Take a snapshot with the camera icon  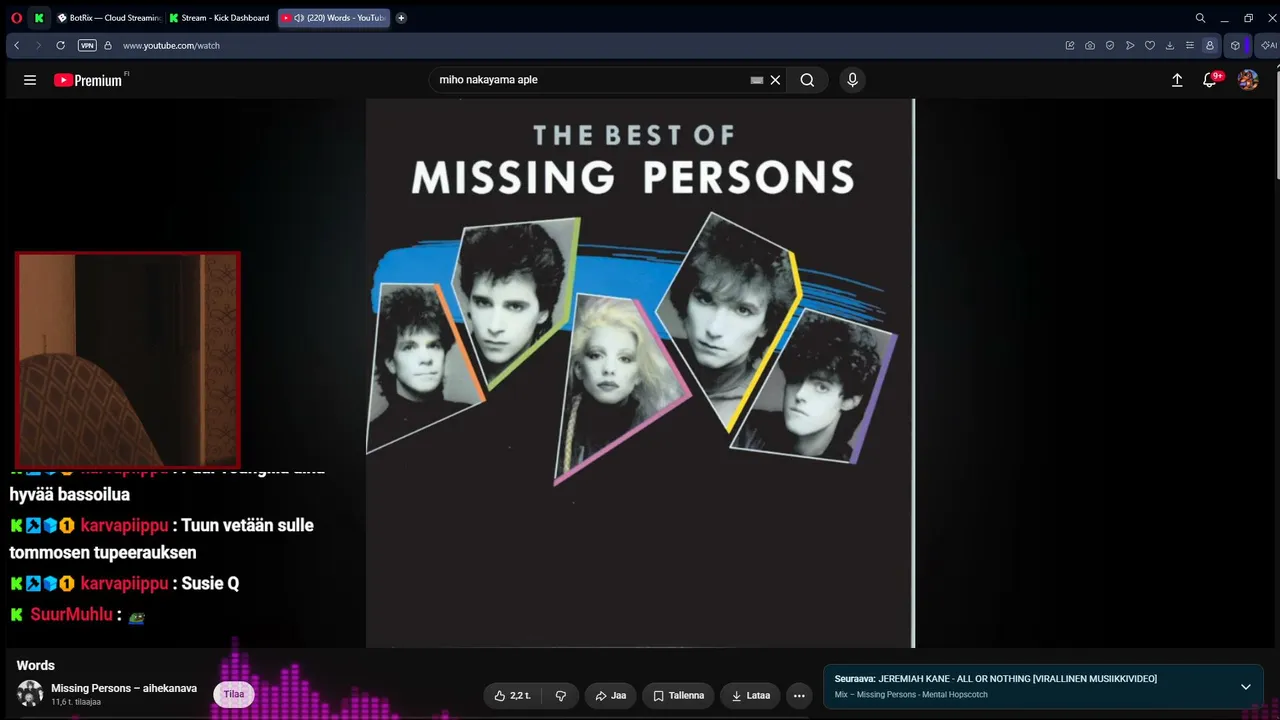coord(1090,45)
